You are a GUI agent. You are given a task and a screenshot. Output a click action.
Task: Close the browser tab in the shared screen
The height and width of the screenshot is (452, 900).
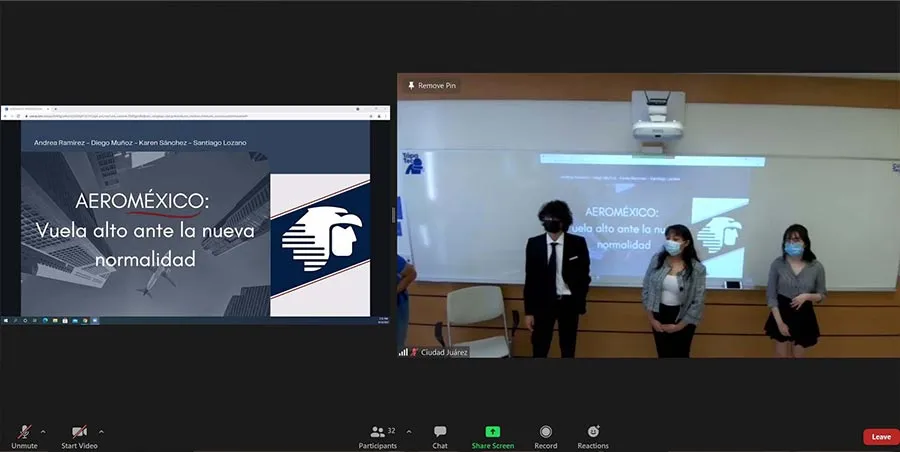tap(48, 109)
